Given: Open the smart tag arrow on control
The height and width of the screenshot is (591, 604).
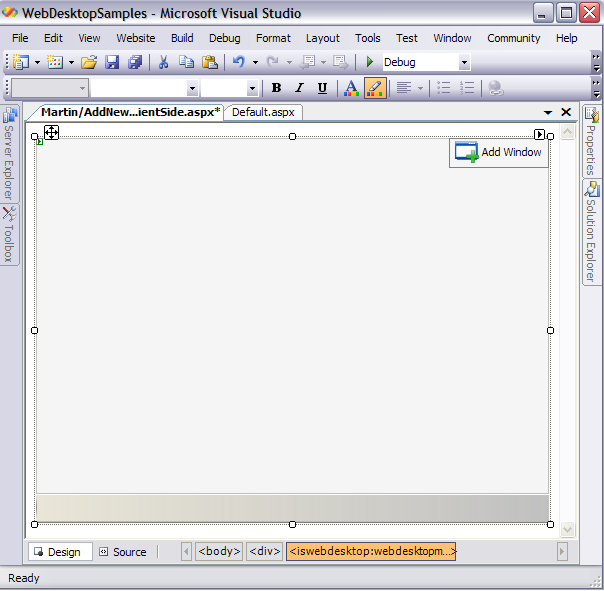Looking at the screenshot, I should (x=539, y=134).
